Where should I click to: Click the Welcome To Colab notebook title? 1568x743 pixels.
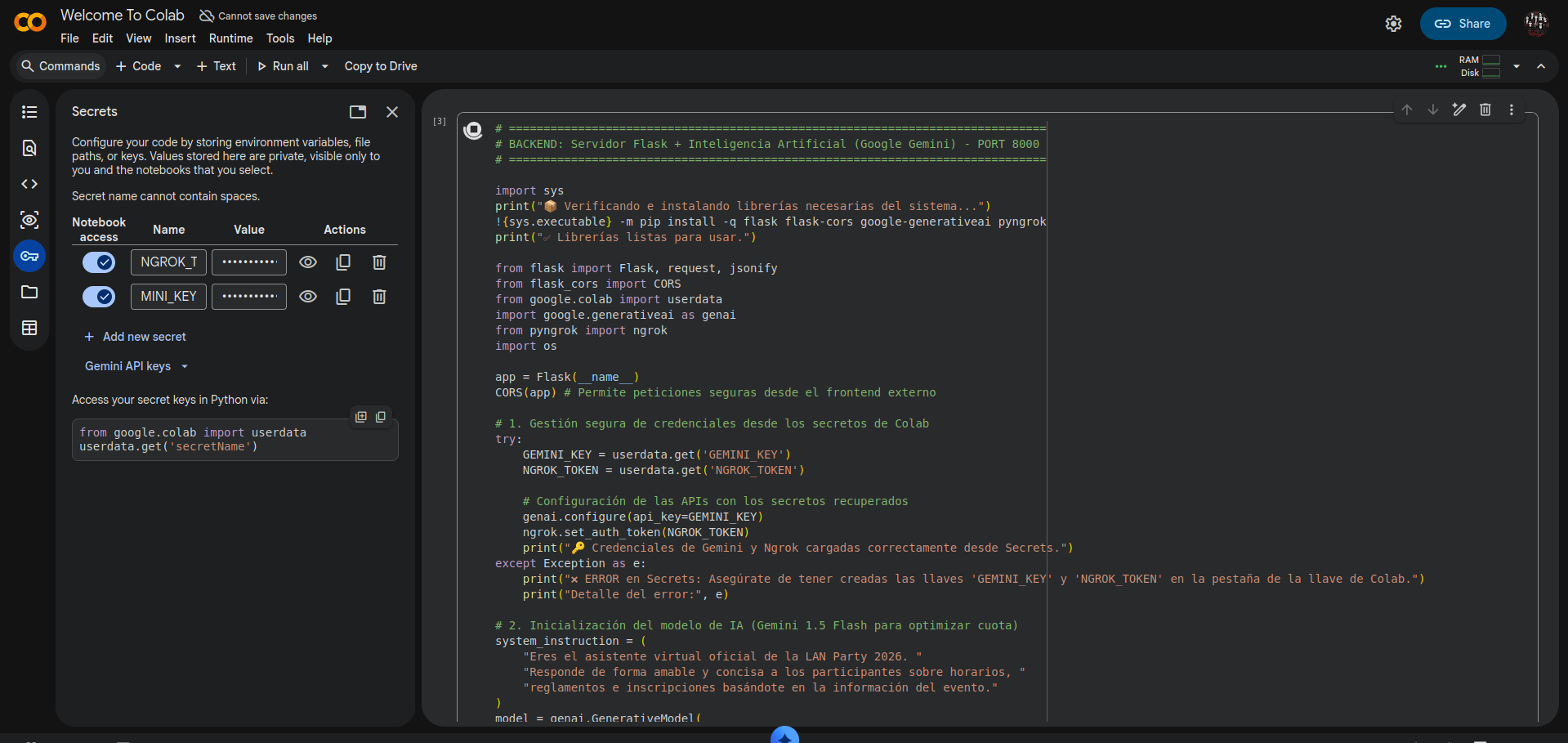pyautogui.click(x=123, y=16)
